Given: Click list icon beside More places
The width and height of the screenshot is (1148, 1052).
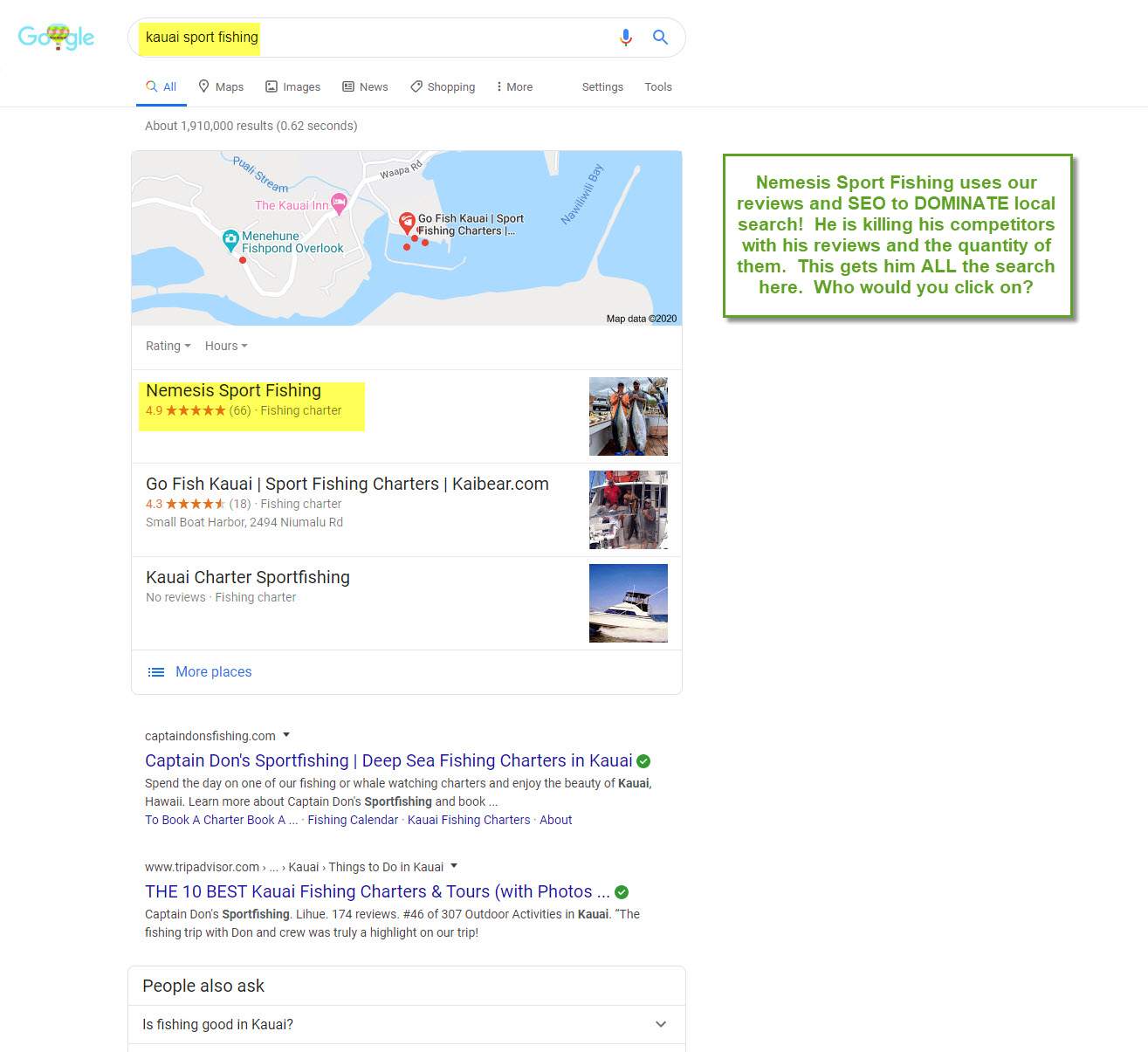Looking at the screenshot, I should point(156,672).
